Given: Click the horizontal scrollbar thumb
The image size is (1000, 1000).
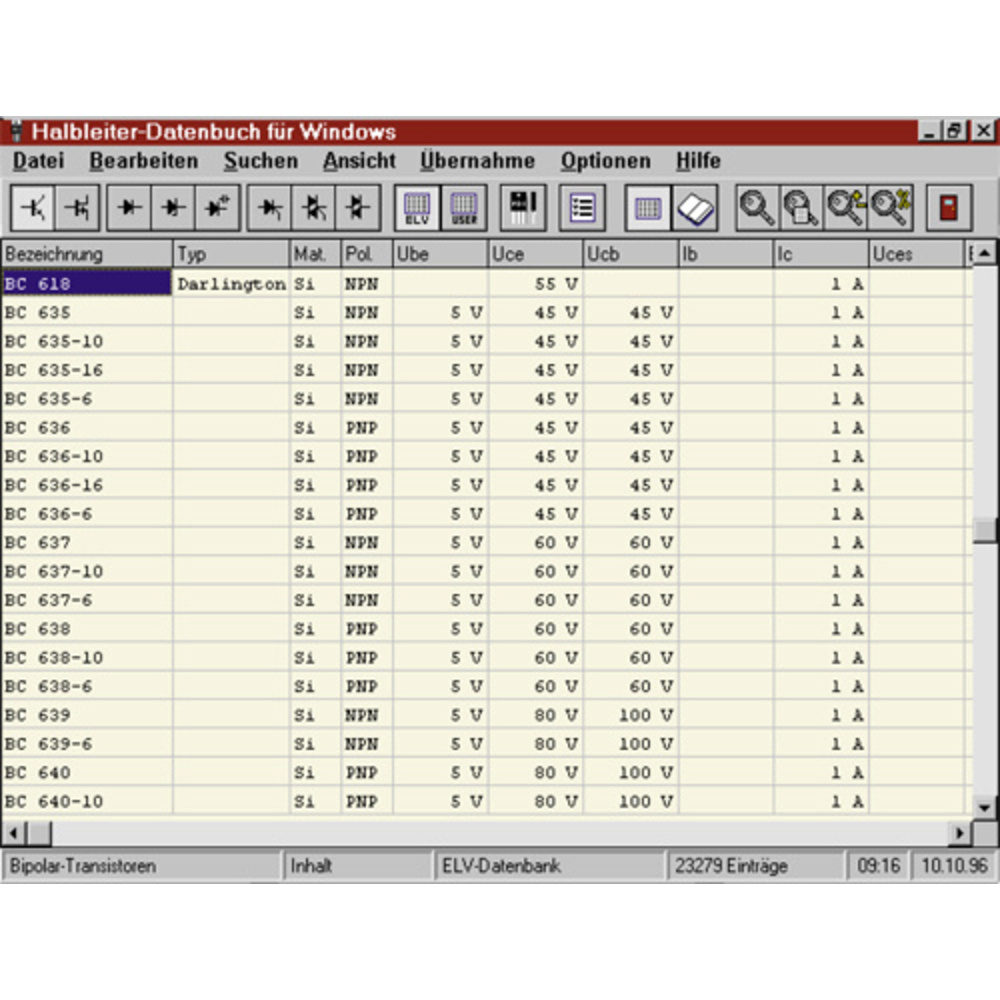Looking at the screenshot, I should pos(40,833).
